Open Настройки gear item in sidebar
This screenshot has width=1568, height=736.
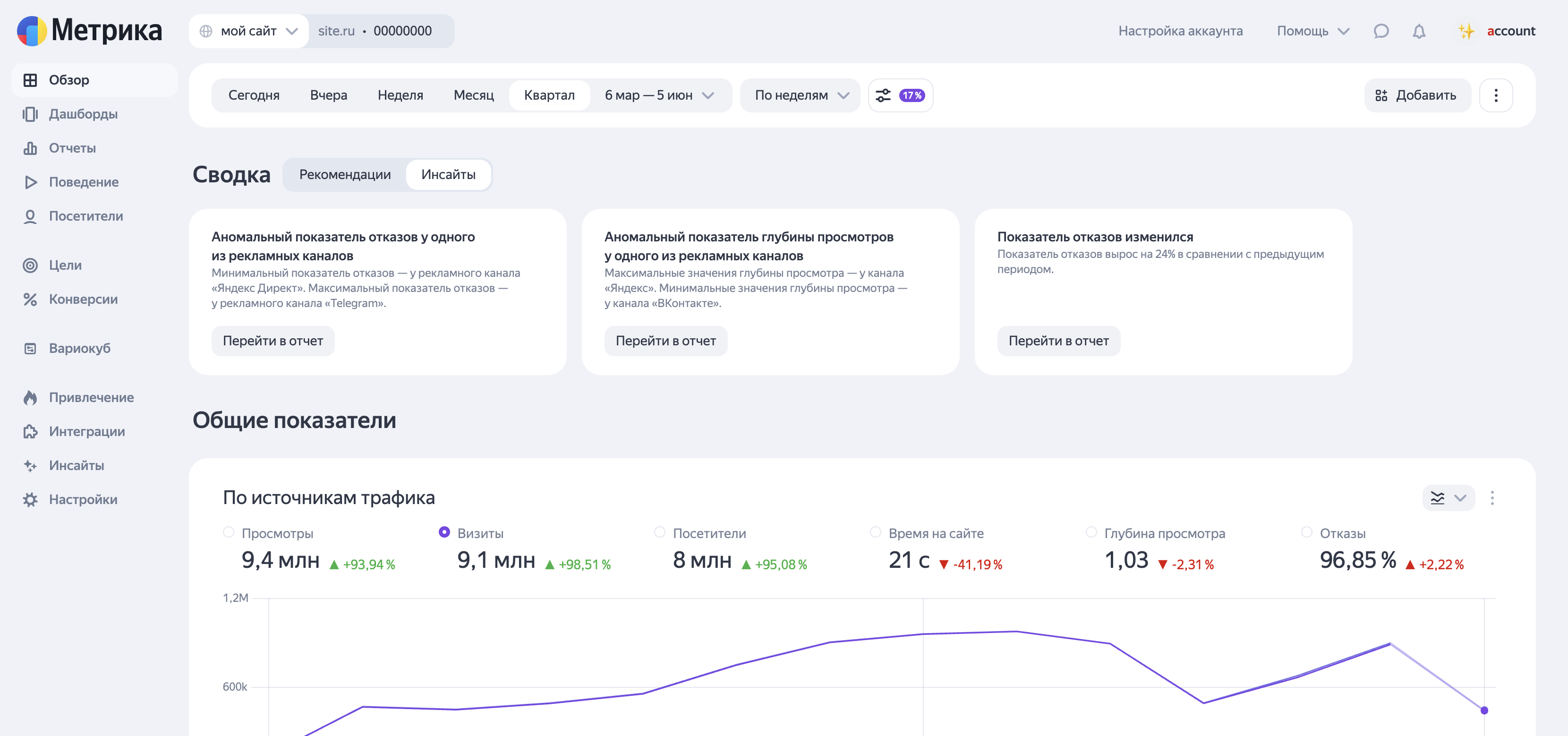(83, 500)
